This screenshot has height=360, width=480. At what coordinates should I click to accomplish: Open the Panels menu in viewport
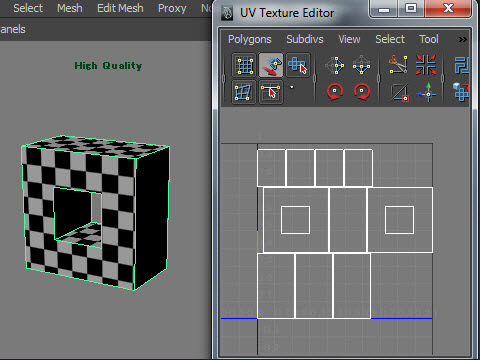coord(13,29)
